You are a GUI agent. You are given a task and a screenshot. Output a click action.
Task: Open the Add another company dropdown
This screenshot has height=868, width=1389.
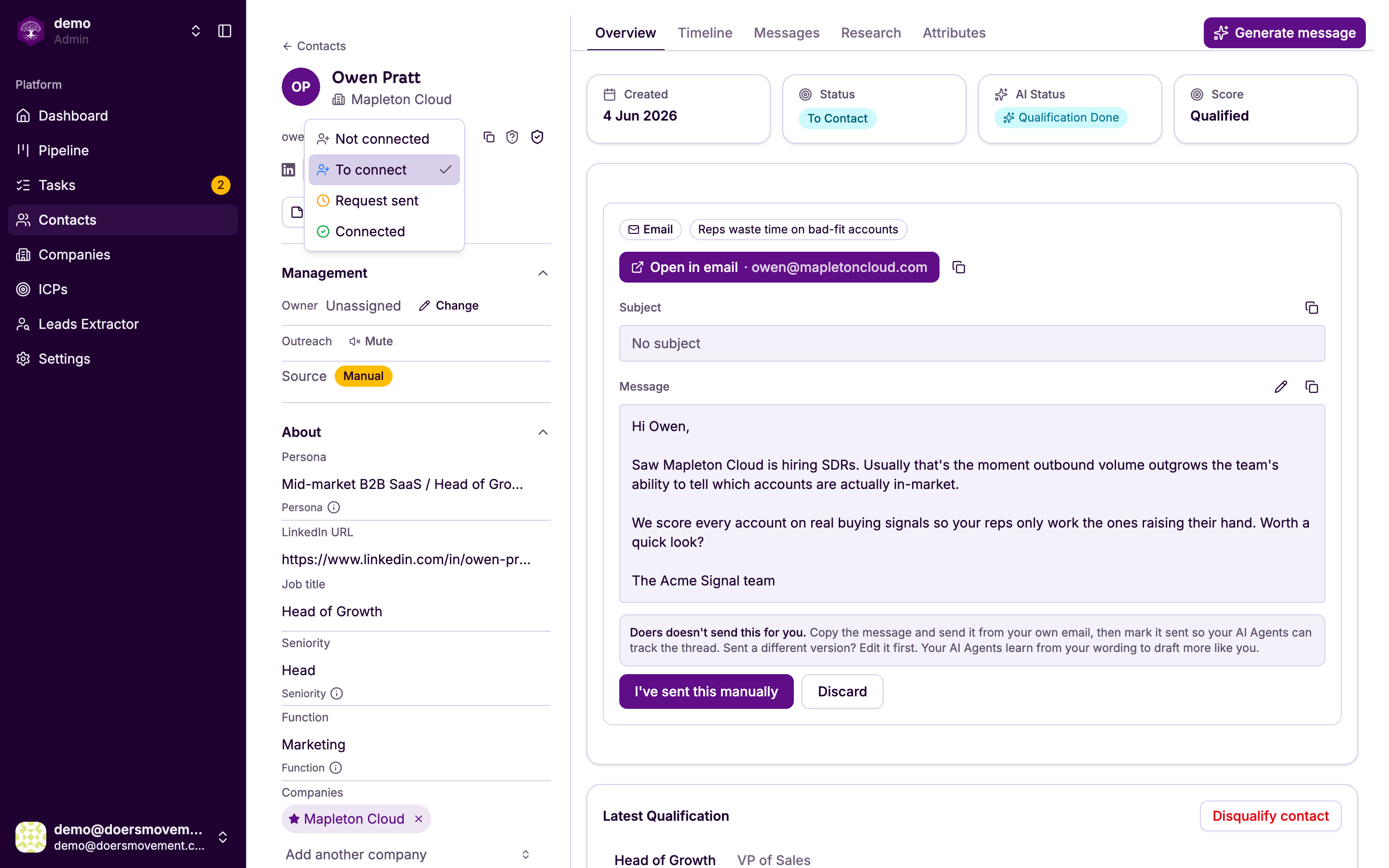coord(408,854)
